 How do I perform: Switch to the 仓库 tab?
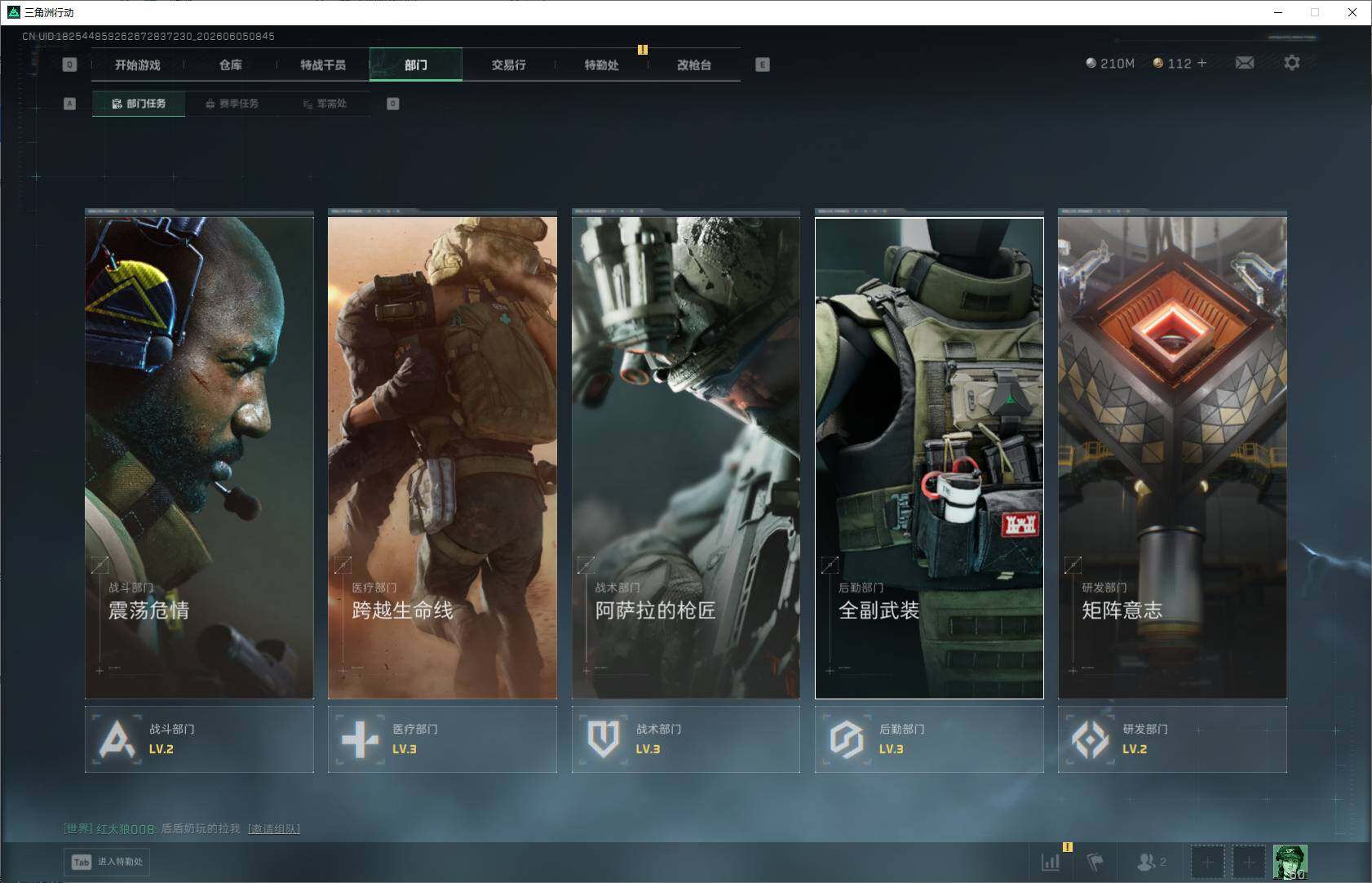pyautogui.click(x=230, y=64)
